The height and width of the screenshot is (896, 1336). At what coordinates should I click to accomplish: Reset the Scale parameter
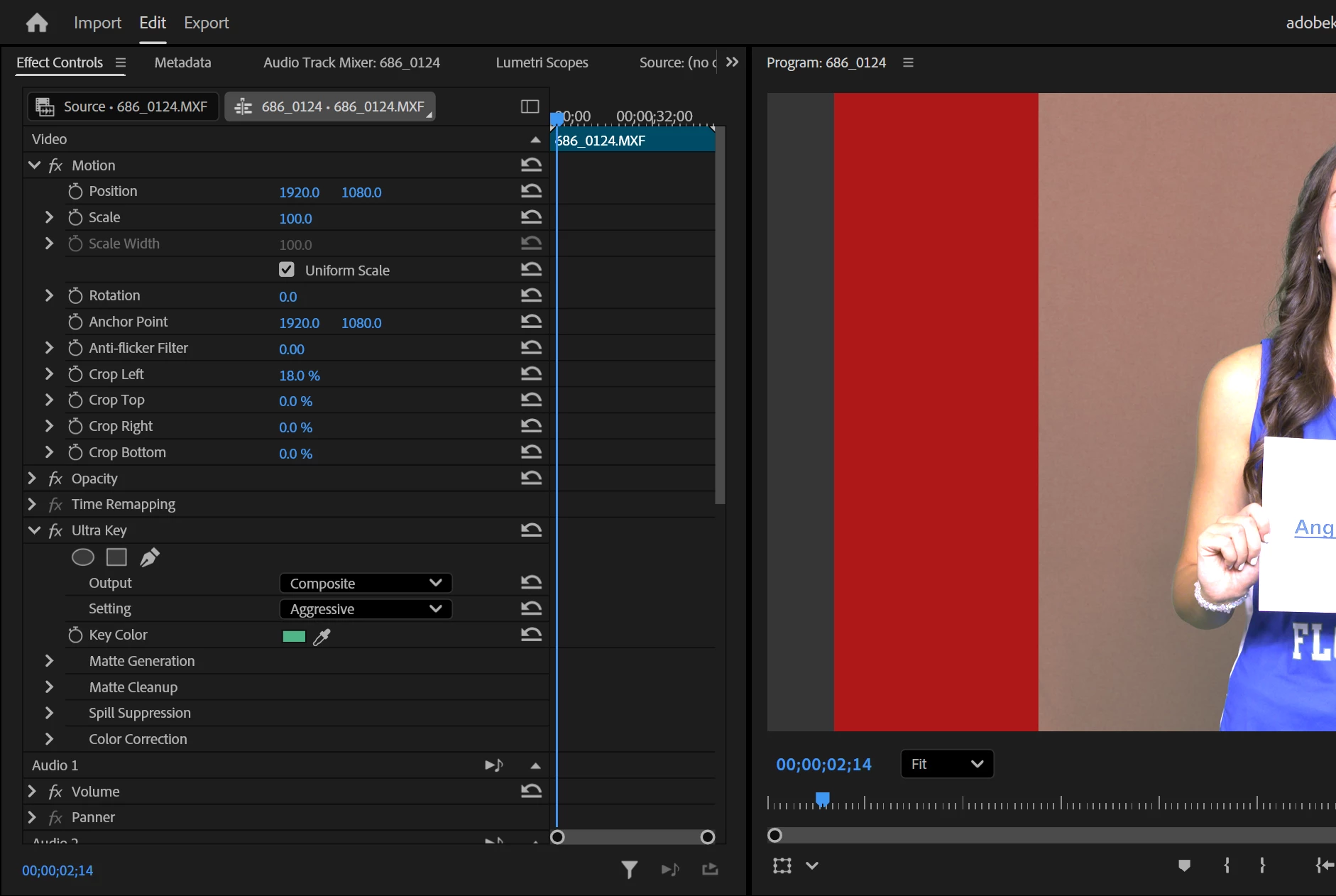pos(531,217)
